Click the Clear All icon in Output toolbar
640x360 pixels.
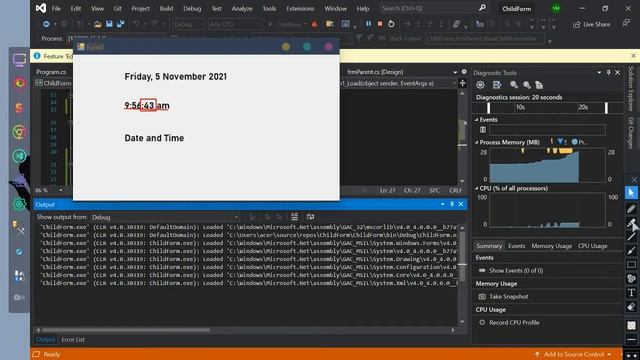tap(294, 217)
